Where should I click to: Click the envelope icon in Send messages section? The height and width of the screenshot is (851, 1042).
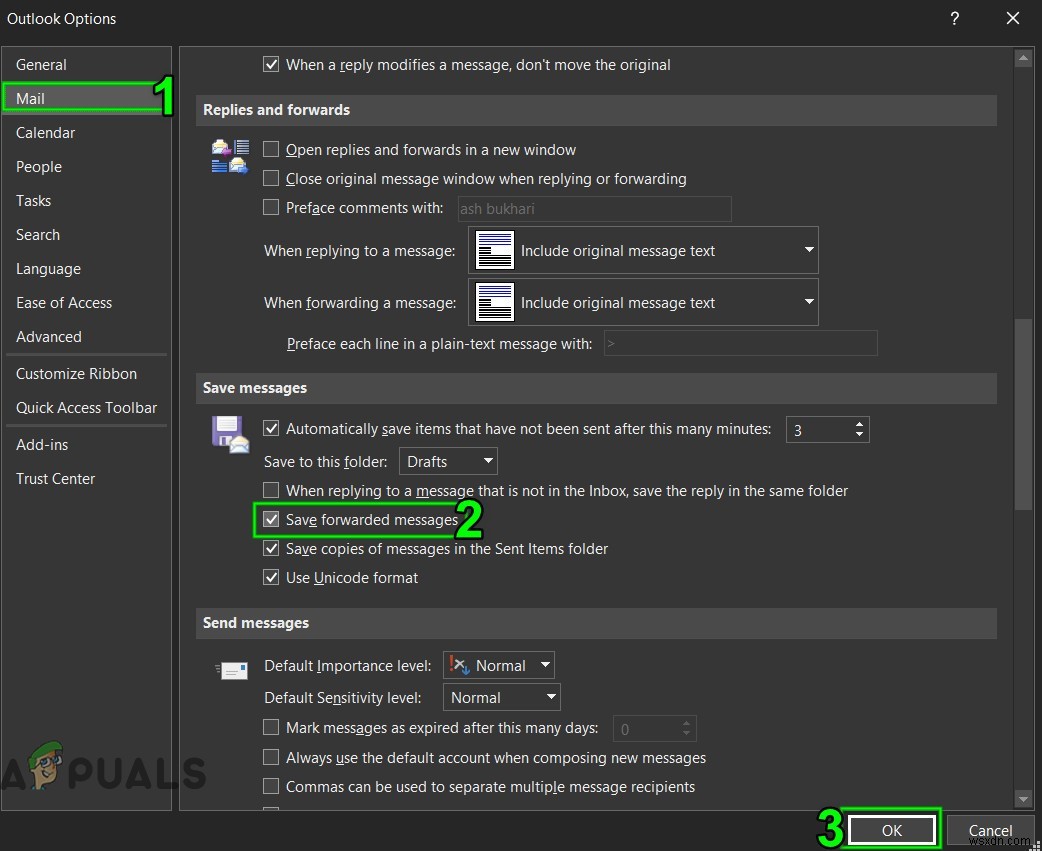click(x=232, y=670)
